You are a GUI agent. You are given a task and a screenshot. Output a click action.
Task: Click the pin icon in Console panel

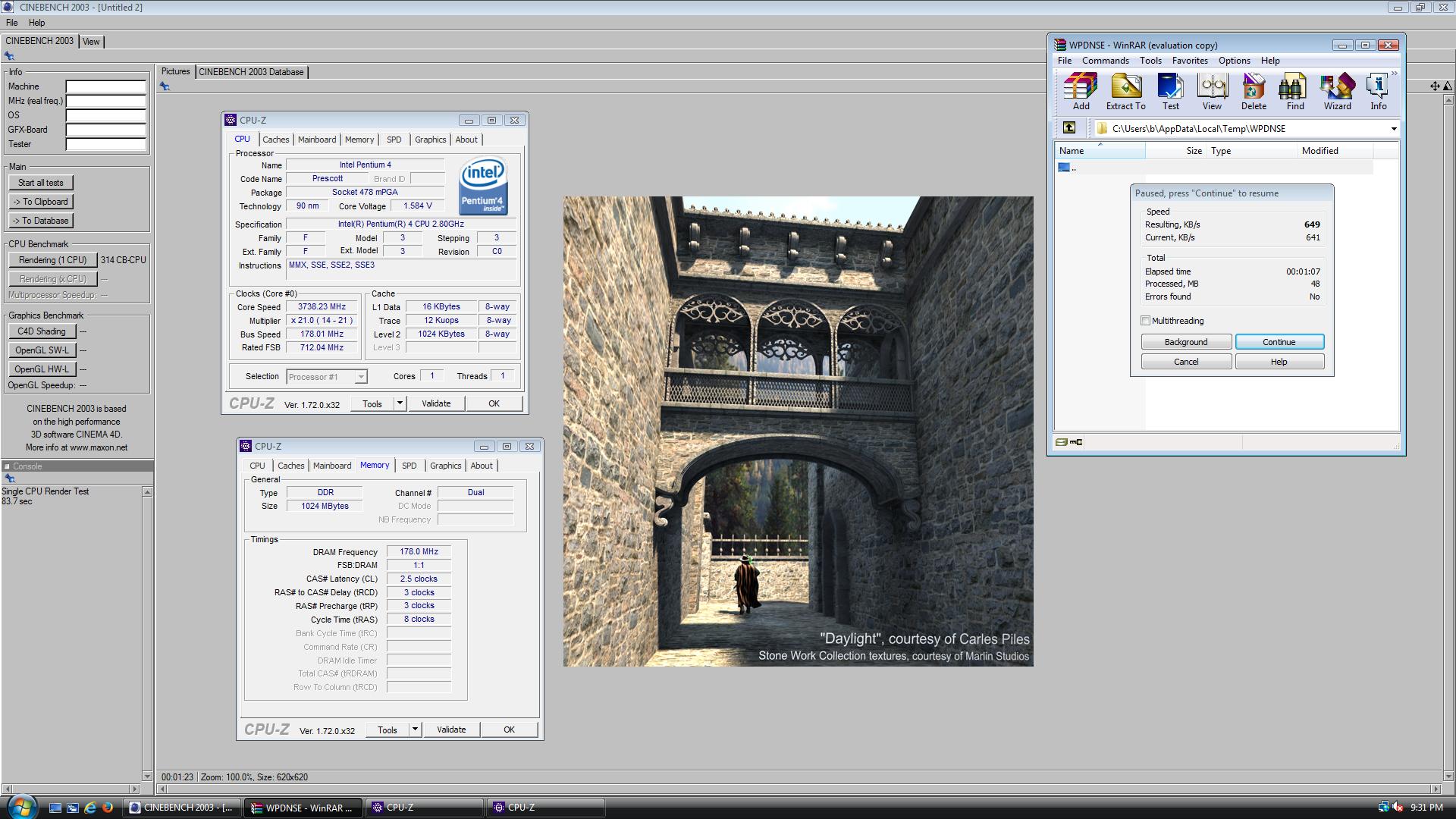tap(9, 479)
